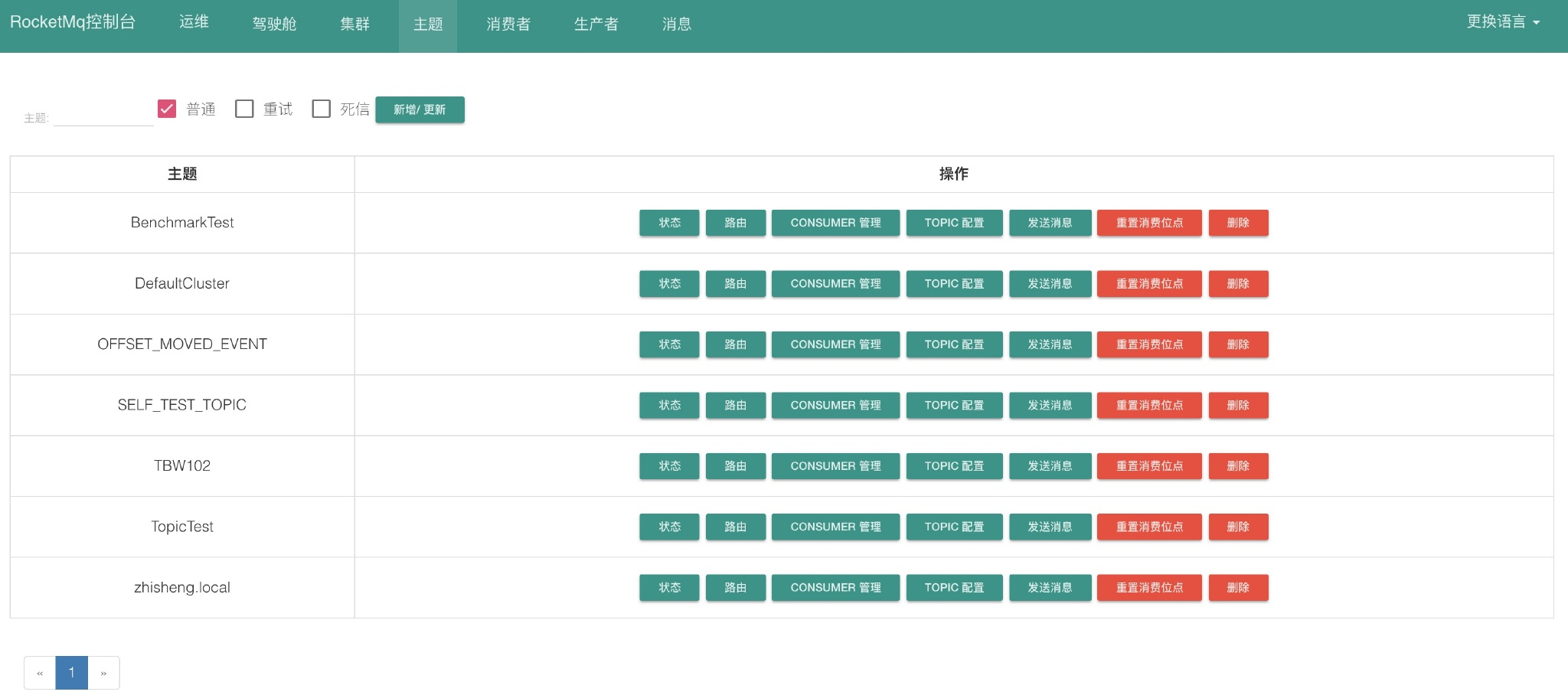Select page 1 in pagination
This screenshot has height=695, width=1568.
[72, 673]
